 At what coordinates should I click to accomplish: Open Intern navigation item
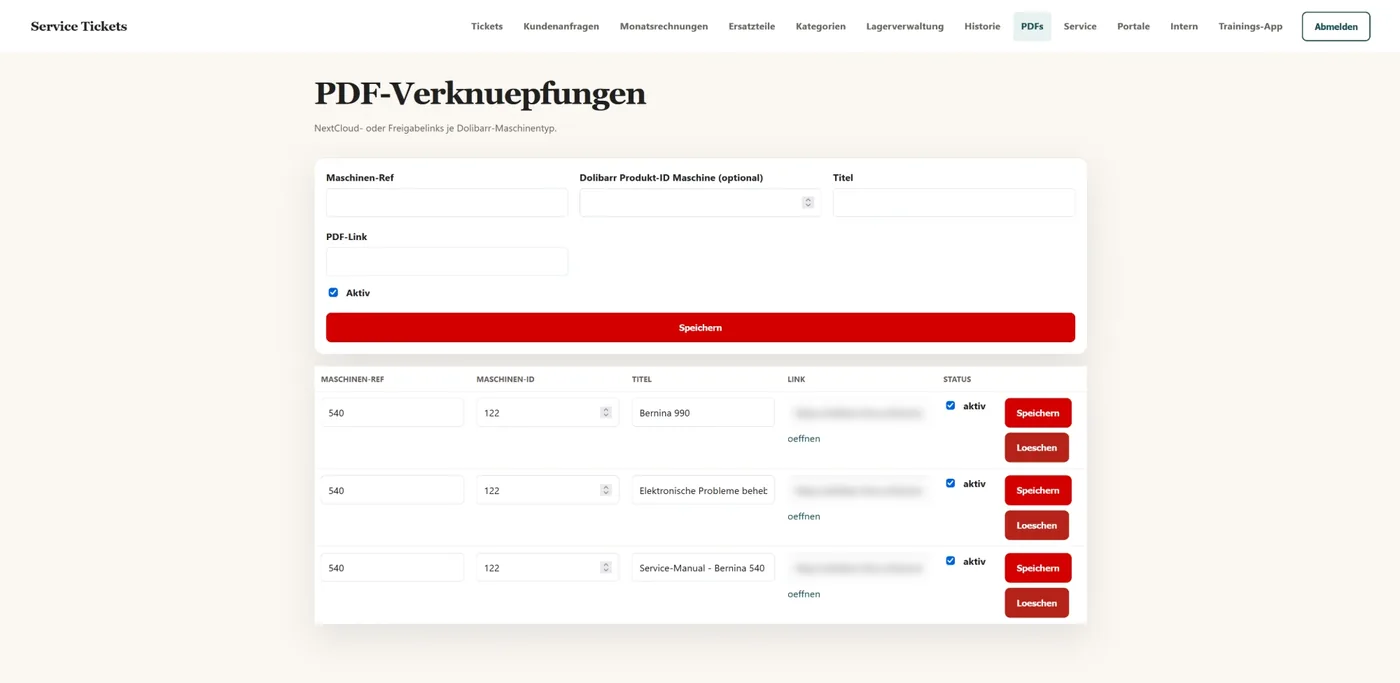(x=1184, y=26)
